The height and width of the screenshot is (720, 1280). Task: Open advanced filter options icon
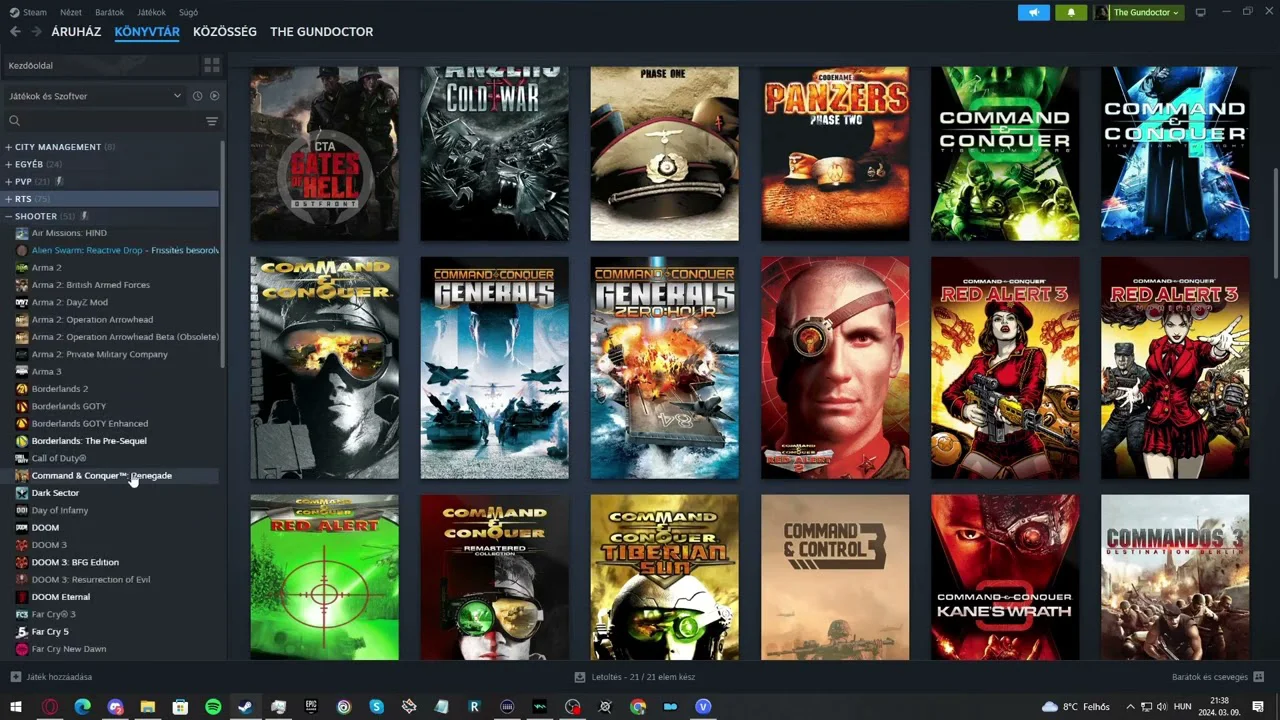pyautogui.click(x=212, y=121)
